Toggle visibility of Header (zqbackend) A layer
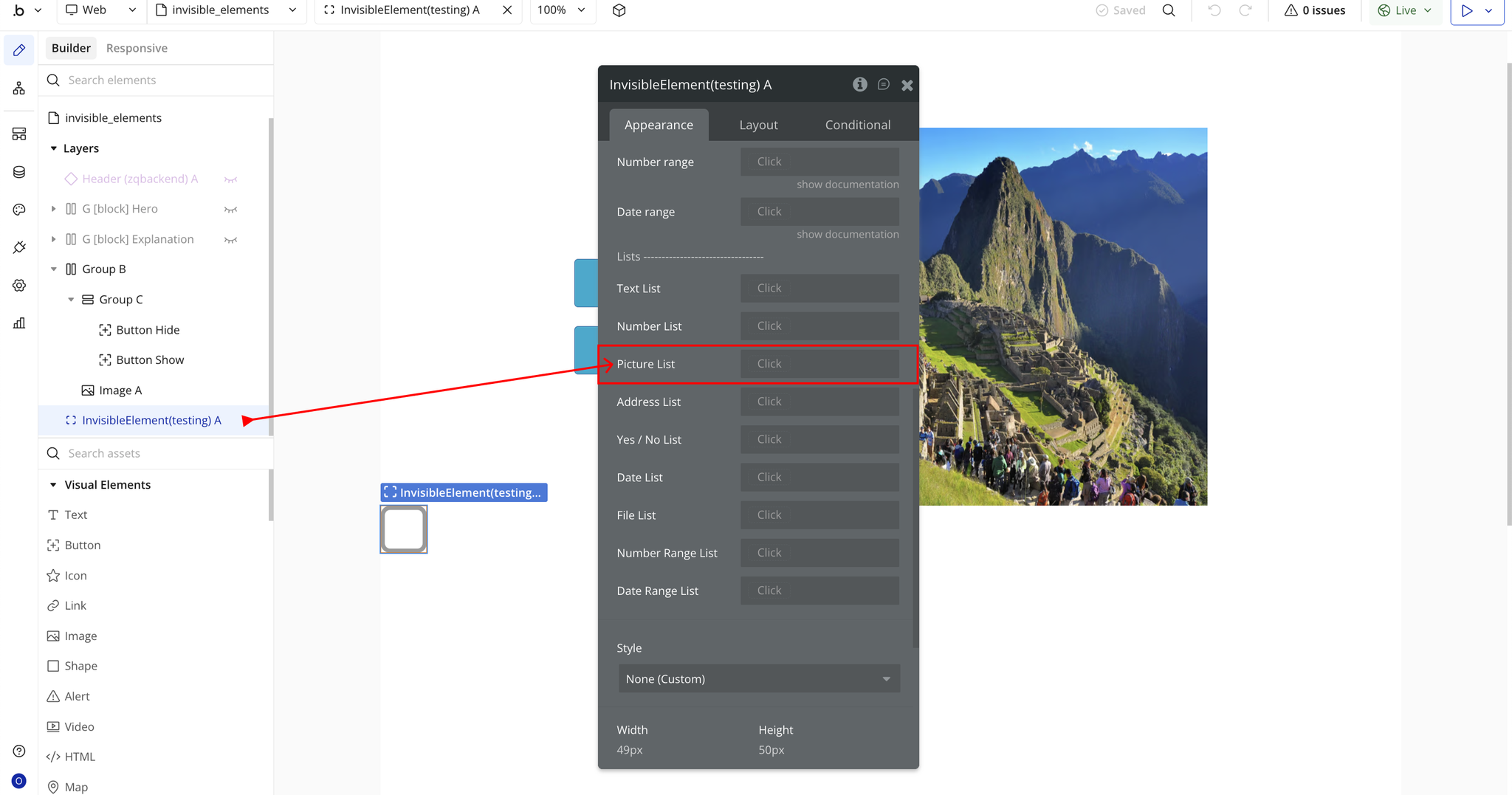 click(x=230, y=179)
